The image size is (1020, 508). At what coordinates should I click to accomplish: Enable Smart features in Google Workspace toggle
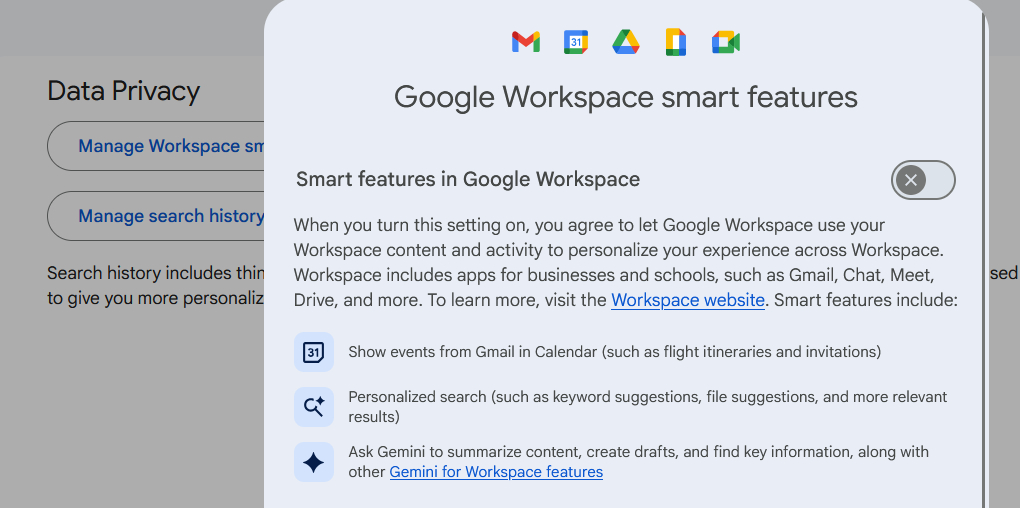click(923, 180)
